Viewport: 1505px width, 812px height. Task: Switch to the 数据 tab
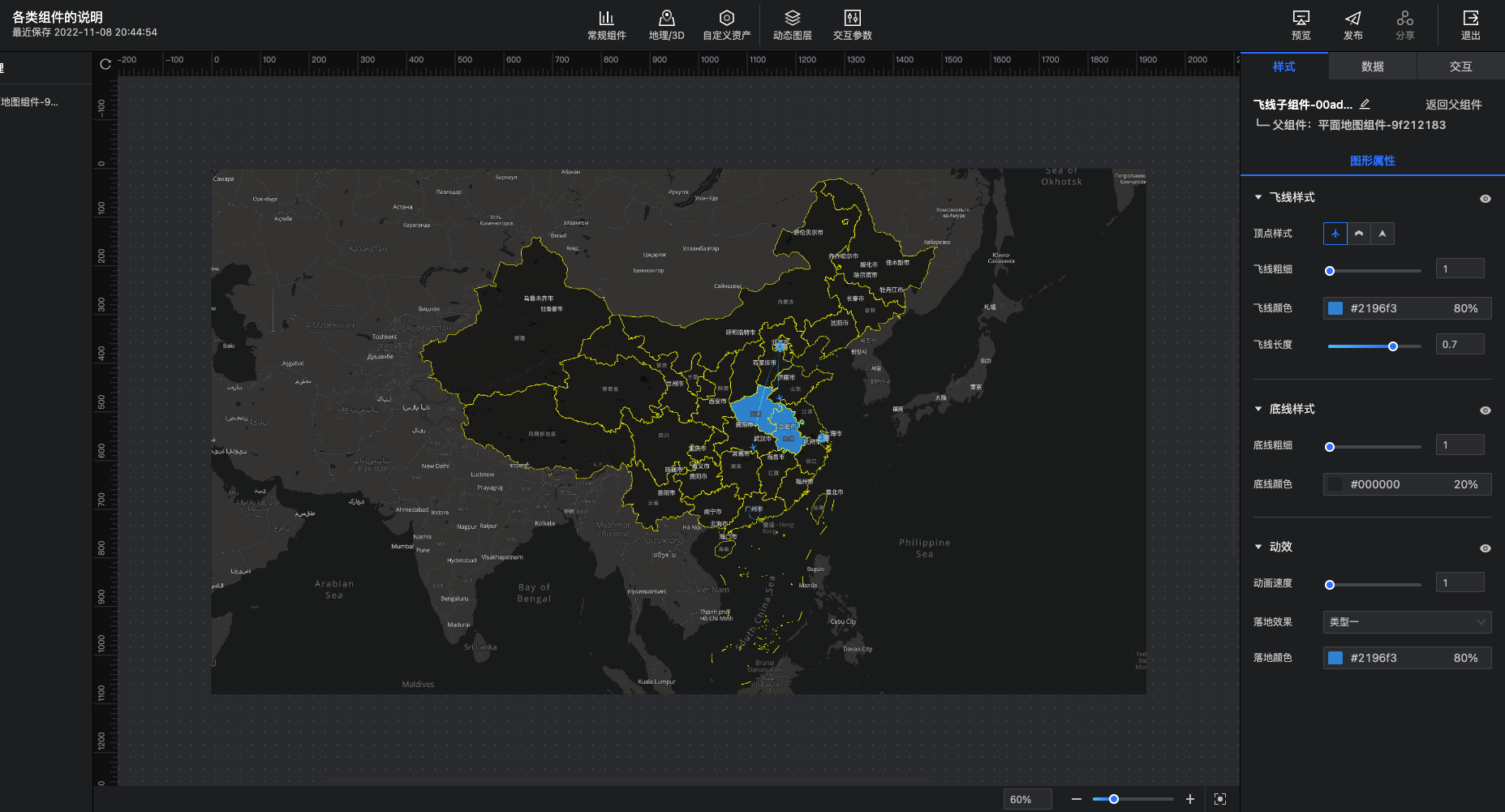(x=1372, y=67)
